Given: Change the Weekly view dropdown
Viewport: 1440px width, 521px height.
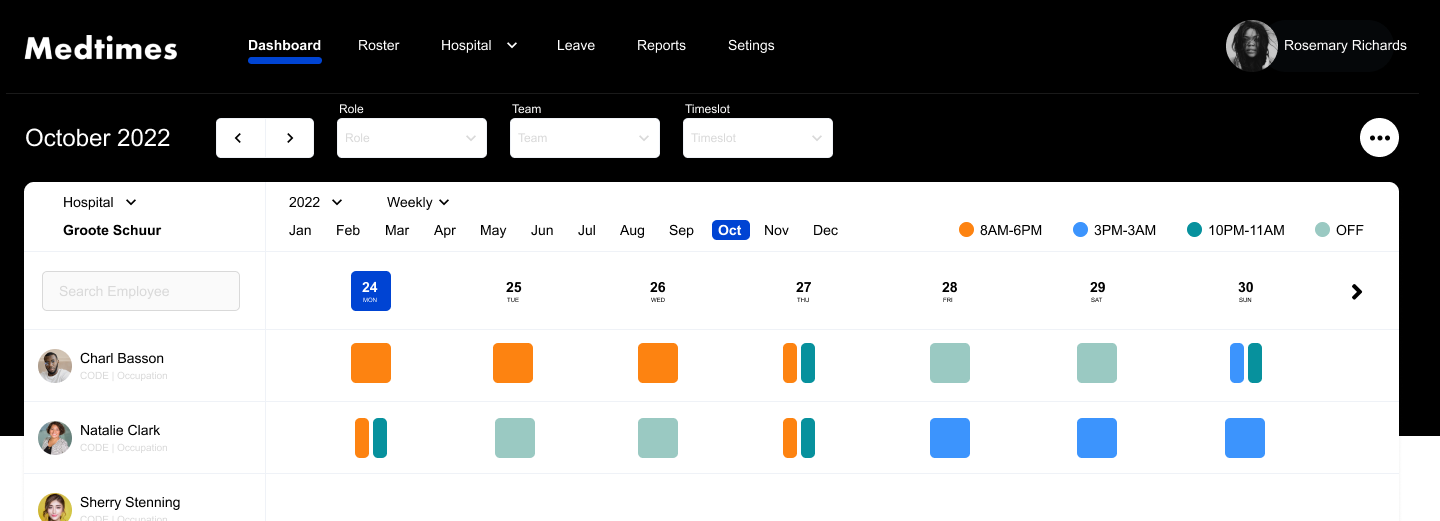Looking at the screenshot, I should tap(418, 202).
